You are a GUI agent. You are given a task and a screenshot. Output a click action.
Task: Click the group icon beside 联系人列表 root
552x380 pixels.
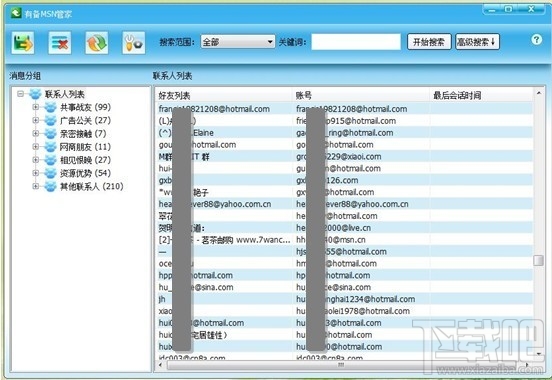(x=36, y=94)
